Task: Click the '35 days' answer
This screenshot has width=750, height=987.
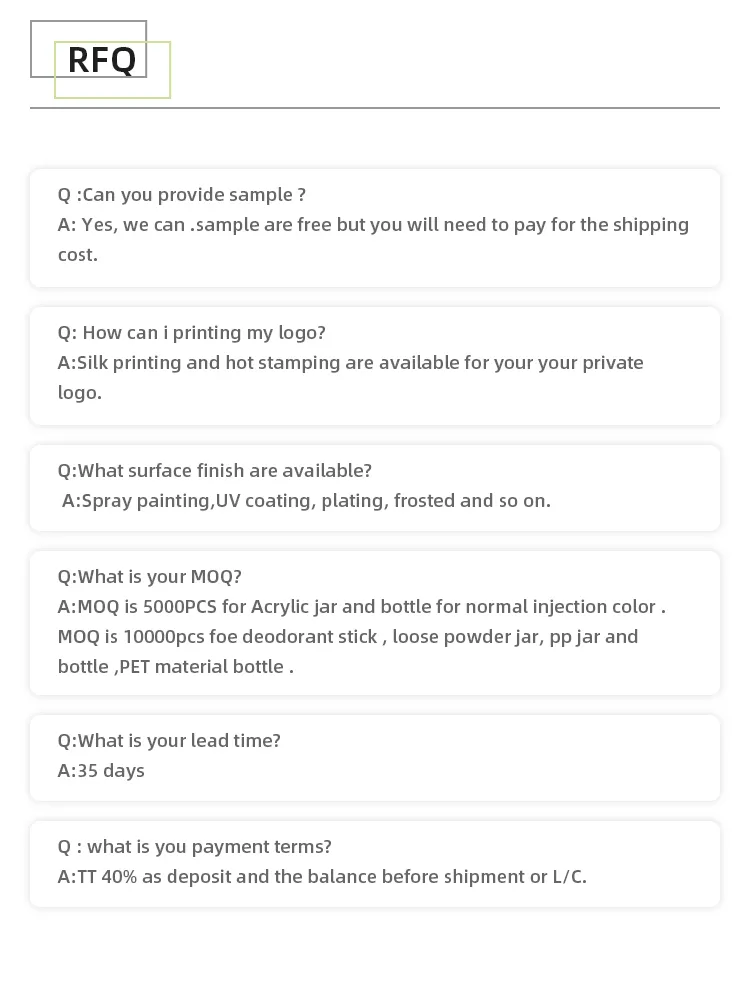Action: [x=101, y=770]
